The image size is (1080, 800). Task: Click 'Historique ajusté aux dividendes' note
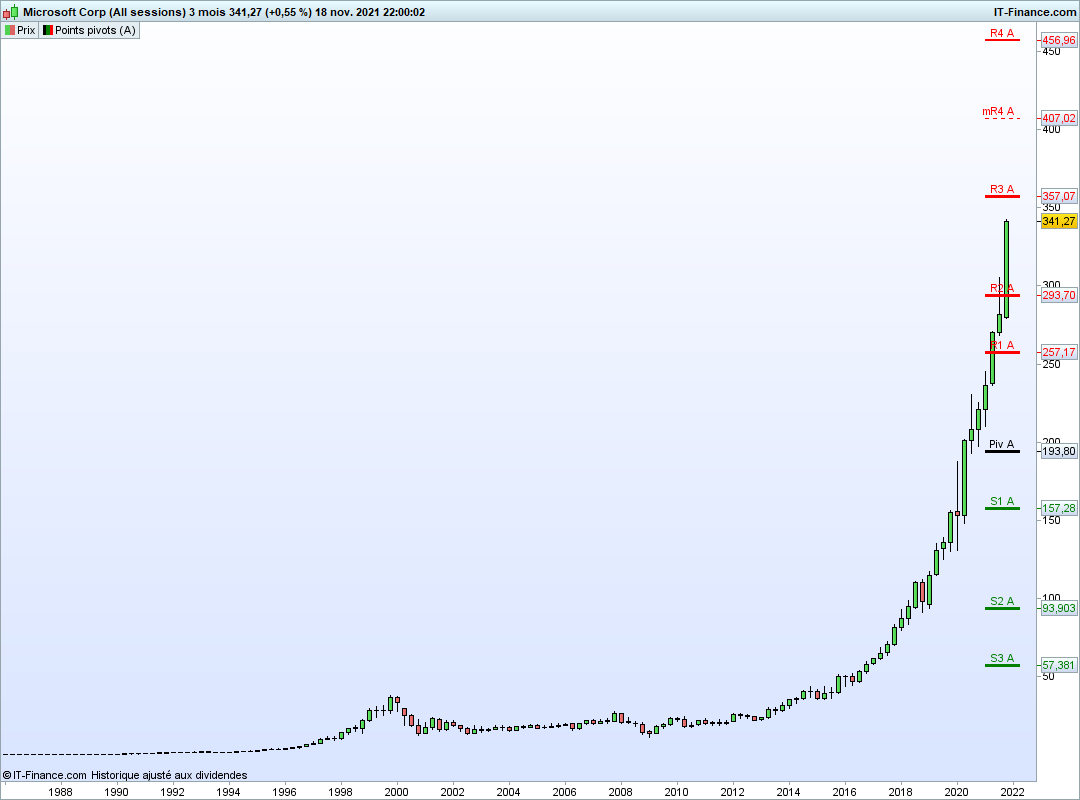click(169, 775)
